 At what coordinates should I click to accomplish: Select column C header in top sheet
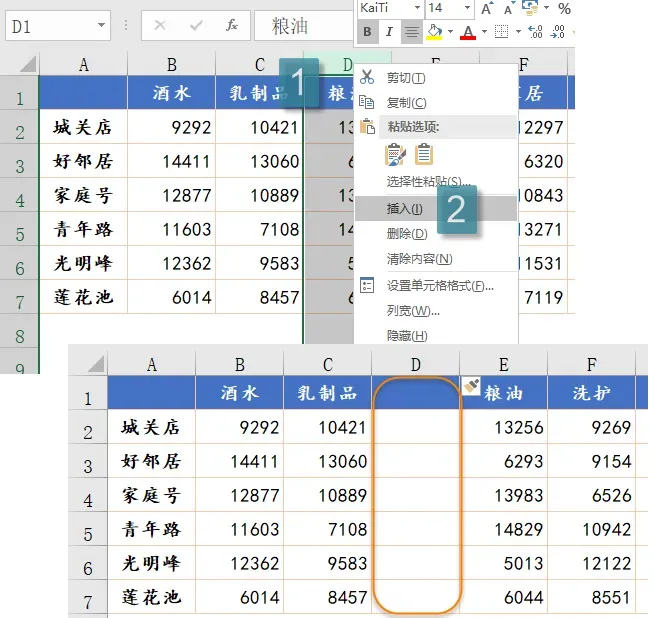click(x=259, y=65)
